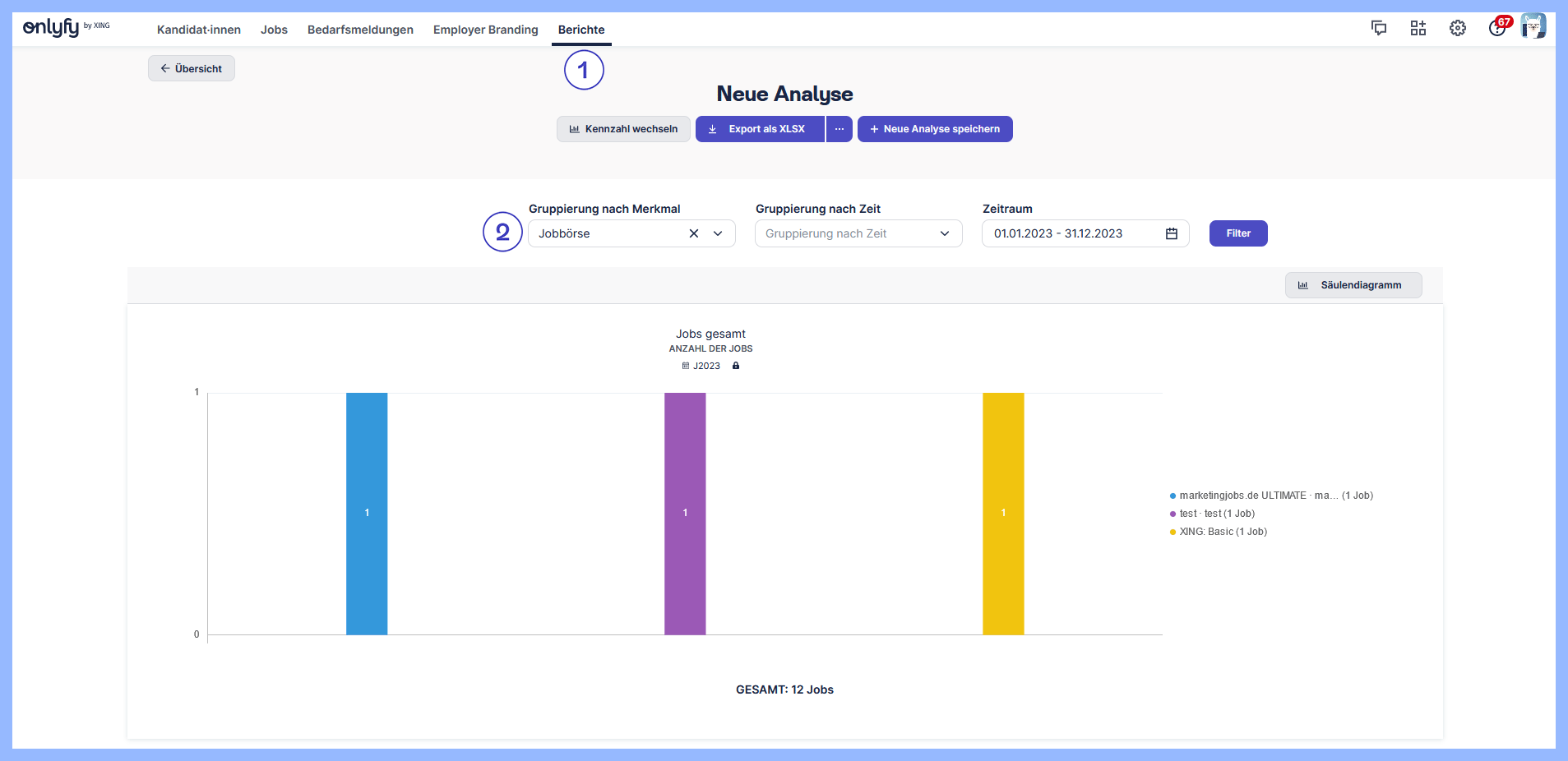Open the chat messages icon
The image size is (1568, 761).
coord(1379,28)
